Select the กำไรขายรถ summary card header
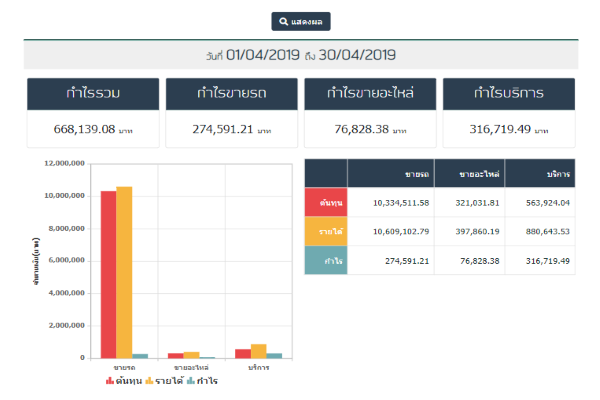 tap(231, 94)
